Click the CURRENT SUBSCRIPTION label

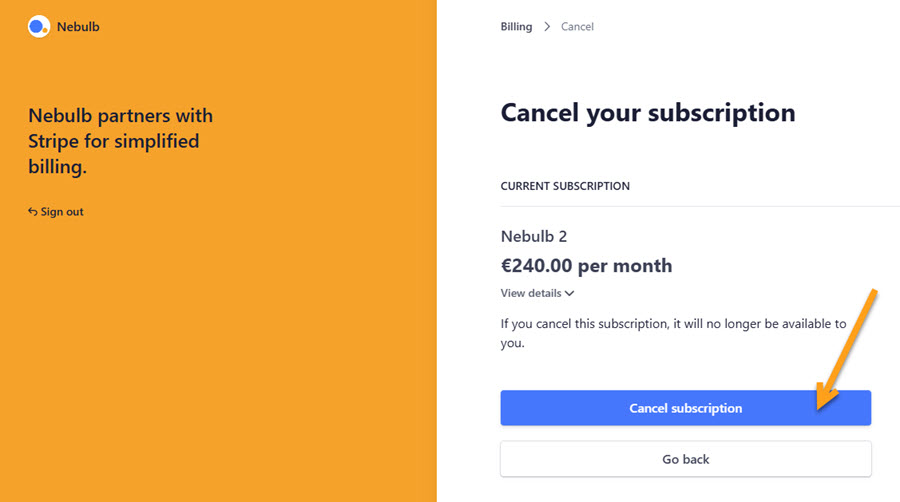tap(565, 186)
